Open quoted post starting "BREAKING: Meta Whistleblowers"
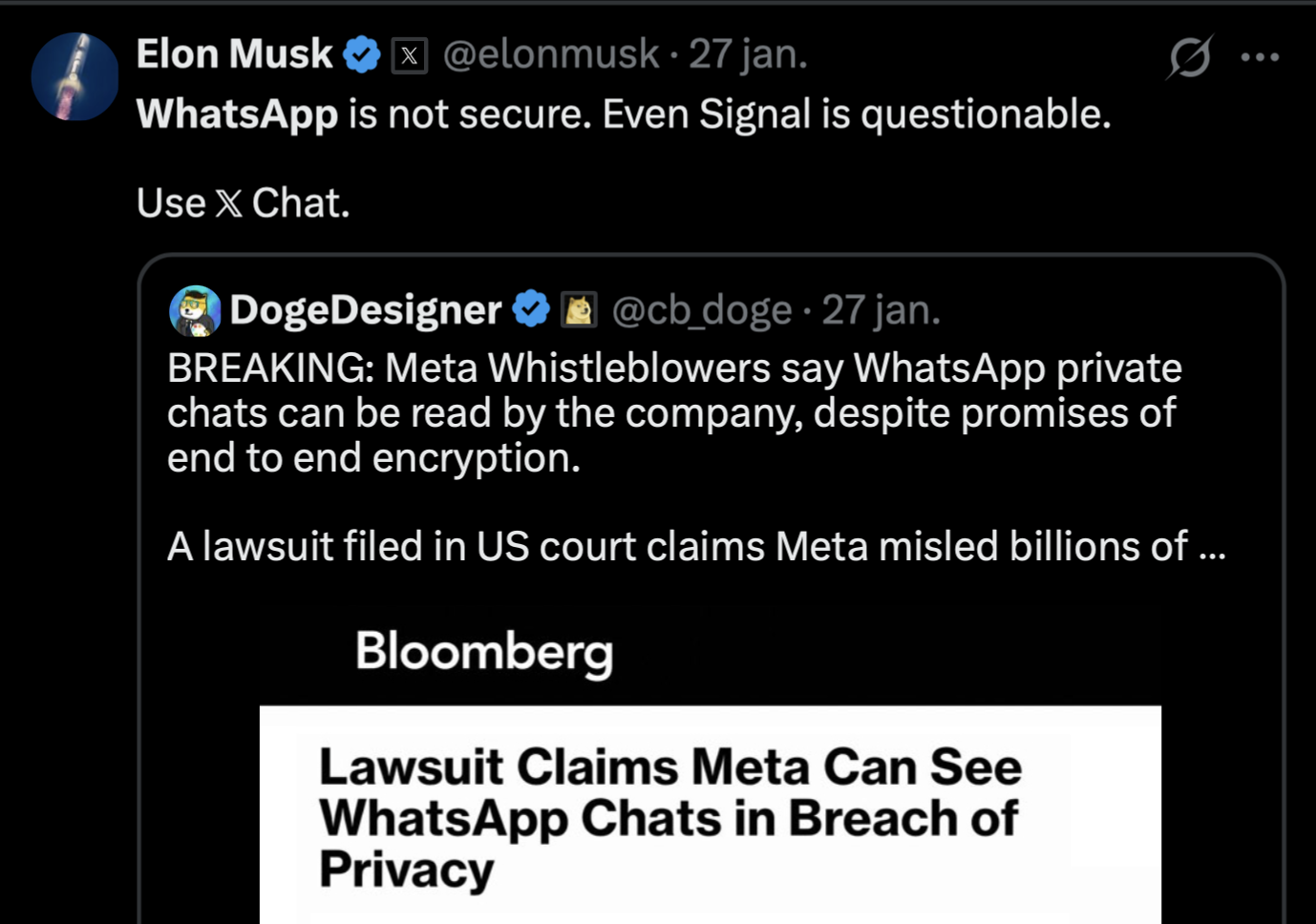 tap(674, 412)
